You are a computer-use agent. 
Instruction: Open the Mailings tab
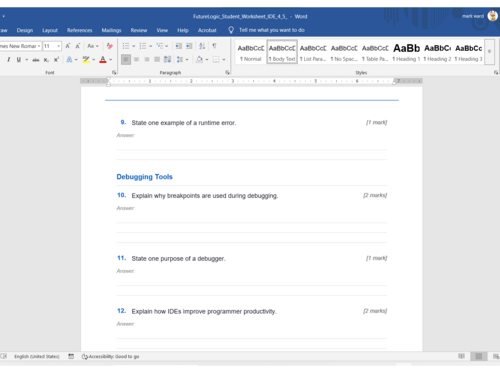point(111,30)
